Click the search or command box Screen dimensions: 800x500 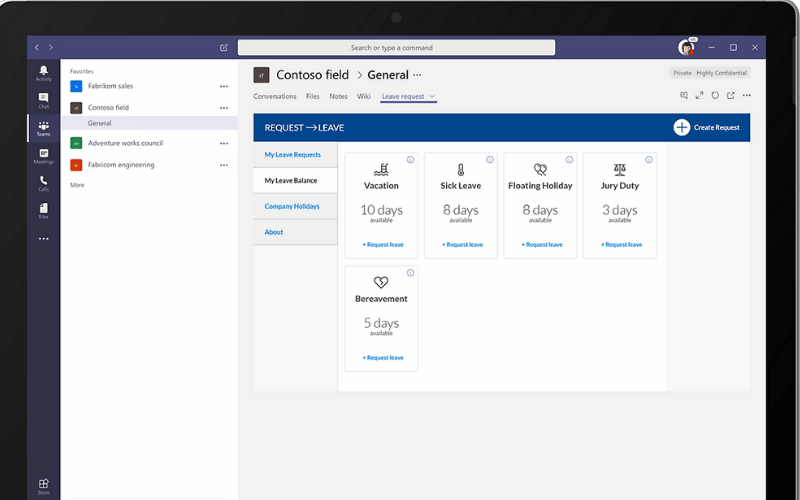point(396,47)
